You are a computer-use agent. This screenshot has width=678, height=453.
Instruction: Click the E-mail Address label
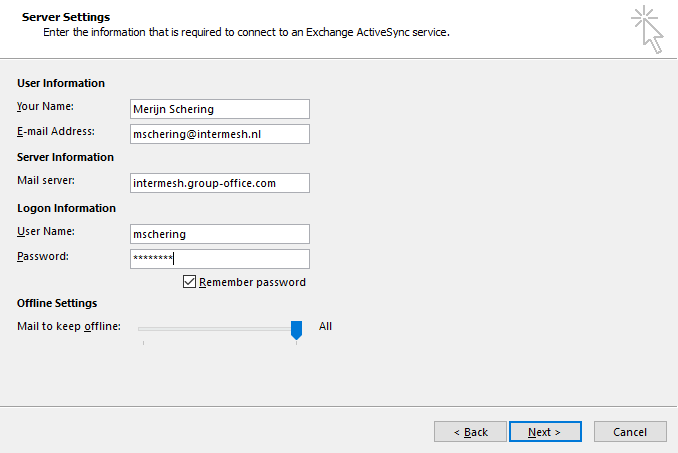[x=56, y=131]
